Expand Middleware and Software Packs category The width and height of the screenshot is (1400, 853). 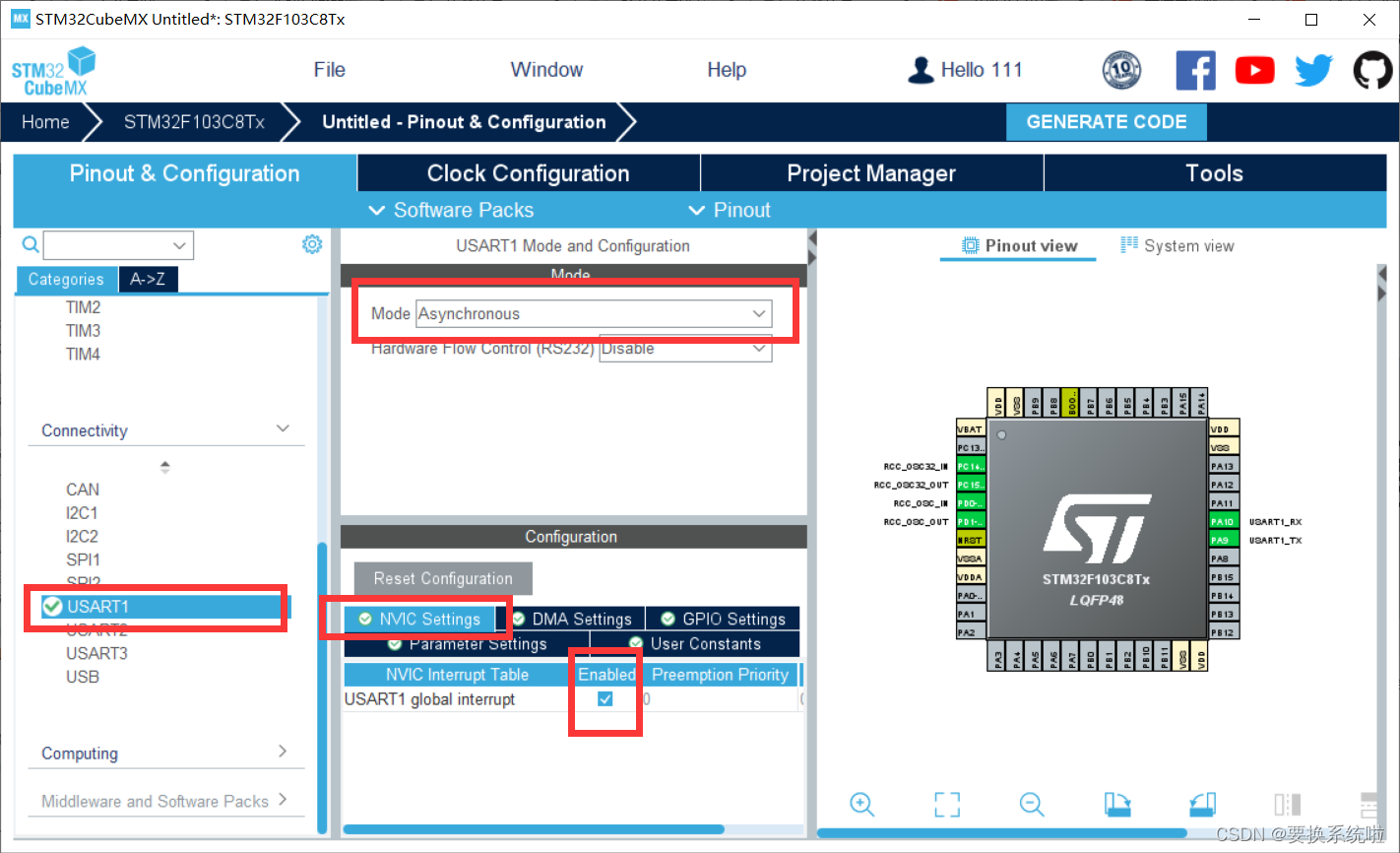283,799
